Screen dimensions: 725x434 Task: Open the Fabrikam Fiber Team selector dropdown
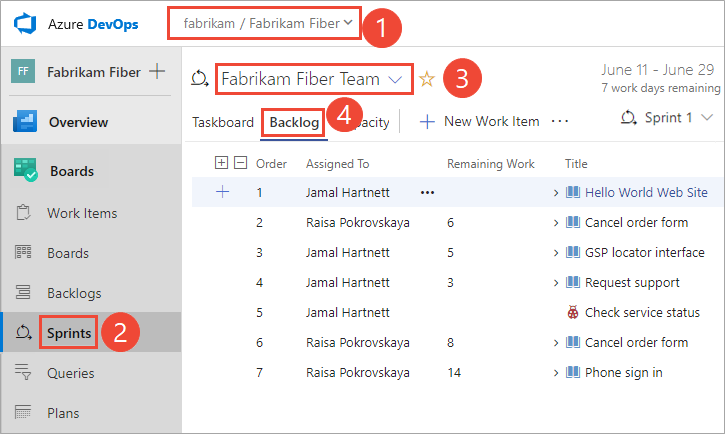click(x=312, y=79)
